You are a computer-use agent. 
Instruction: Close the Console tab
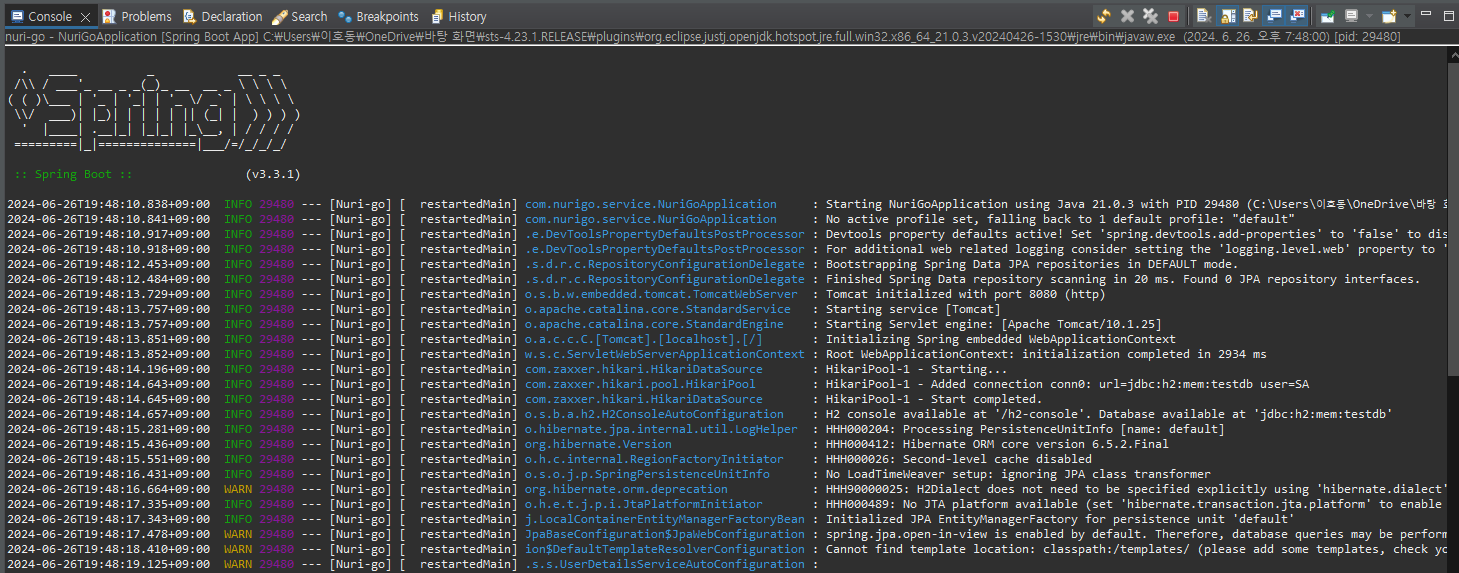pyautogui.click(x=85, y=17)
